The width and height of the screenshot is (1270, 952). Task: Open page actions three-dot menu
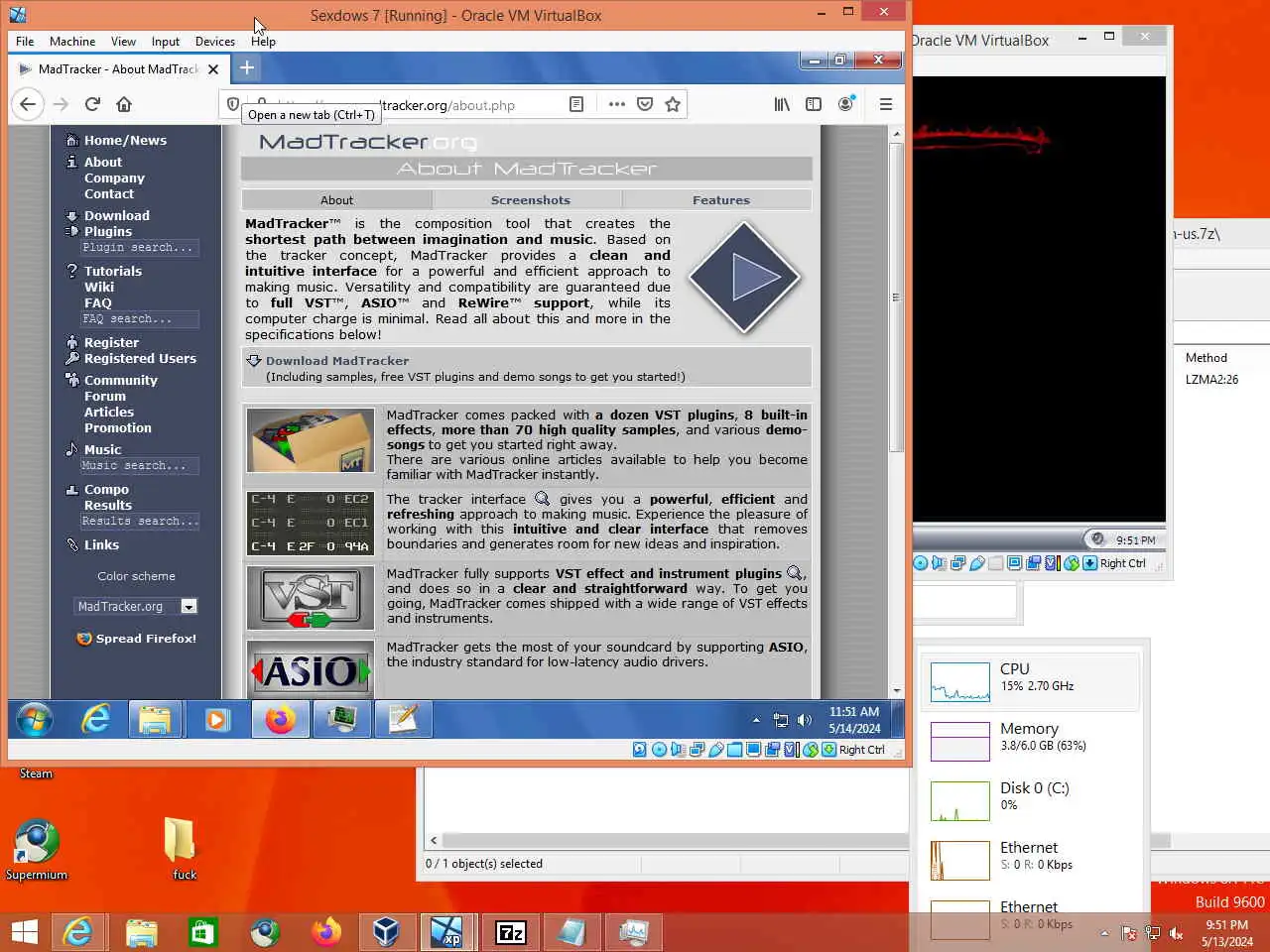tap(617, 104)
